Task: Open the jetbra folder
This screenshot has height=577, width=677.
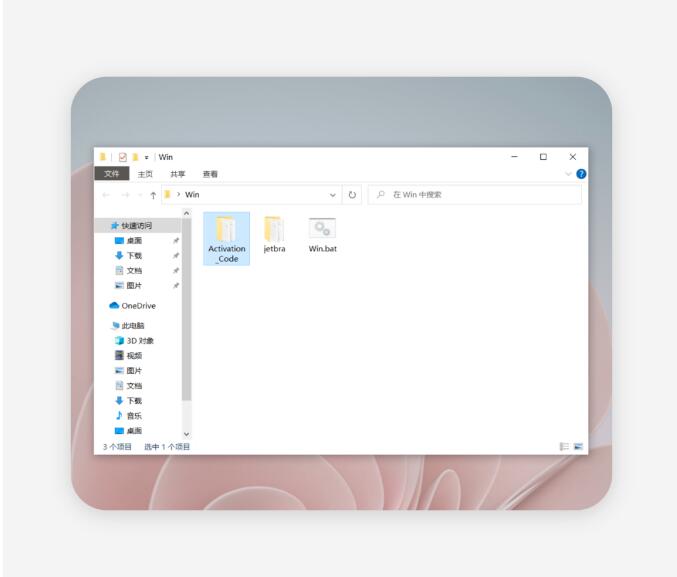Action: (274, 235)
